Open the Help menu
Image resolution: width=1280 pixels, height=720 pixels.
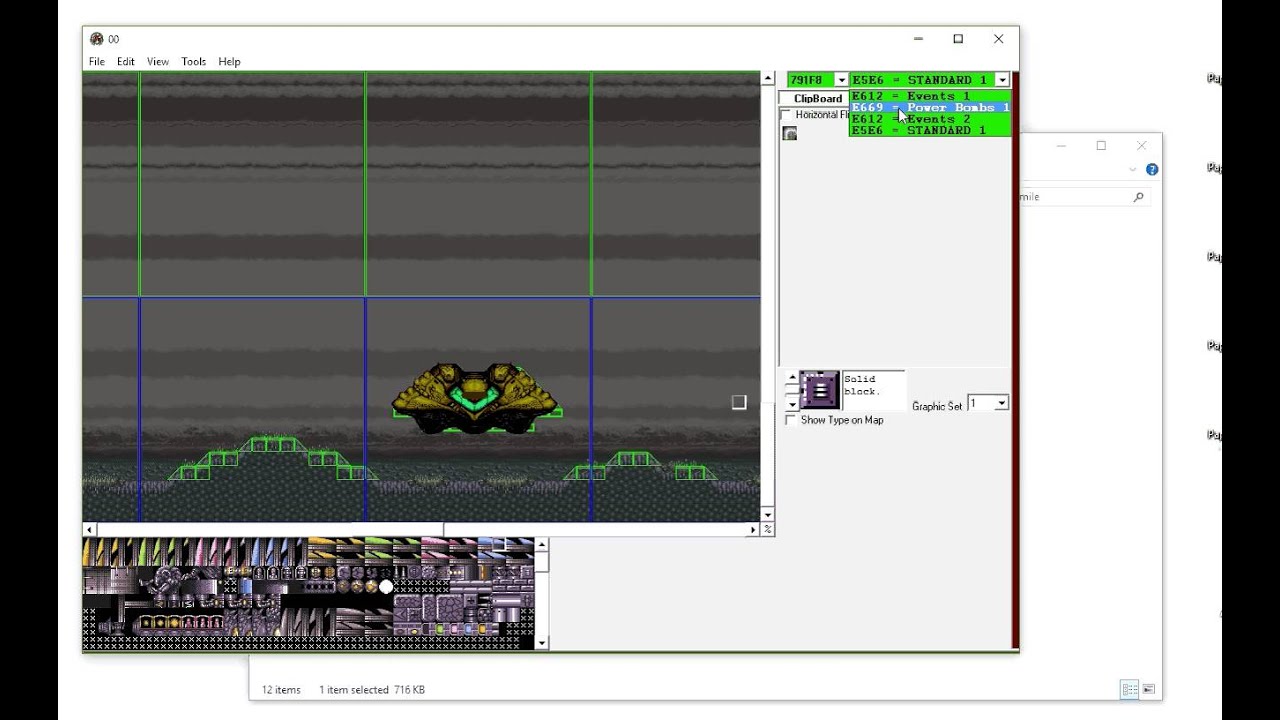pyautogui.click(x=229, y=62)
